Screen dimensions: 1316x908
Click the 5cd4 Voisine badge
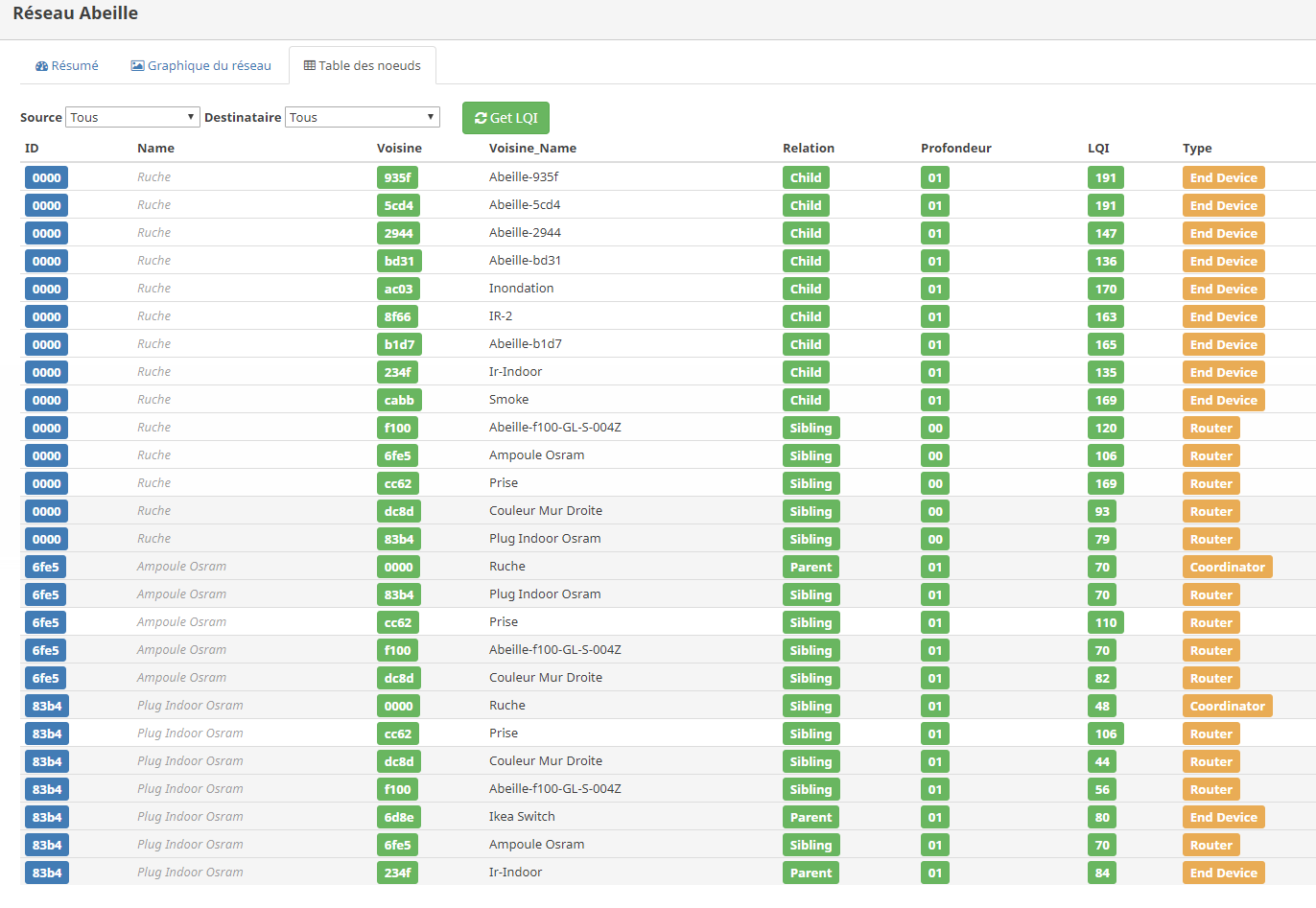[398, 205]
